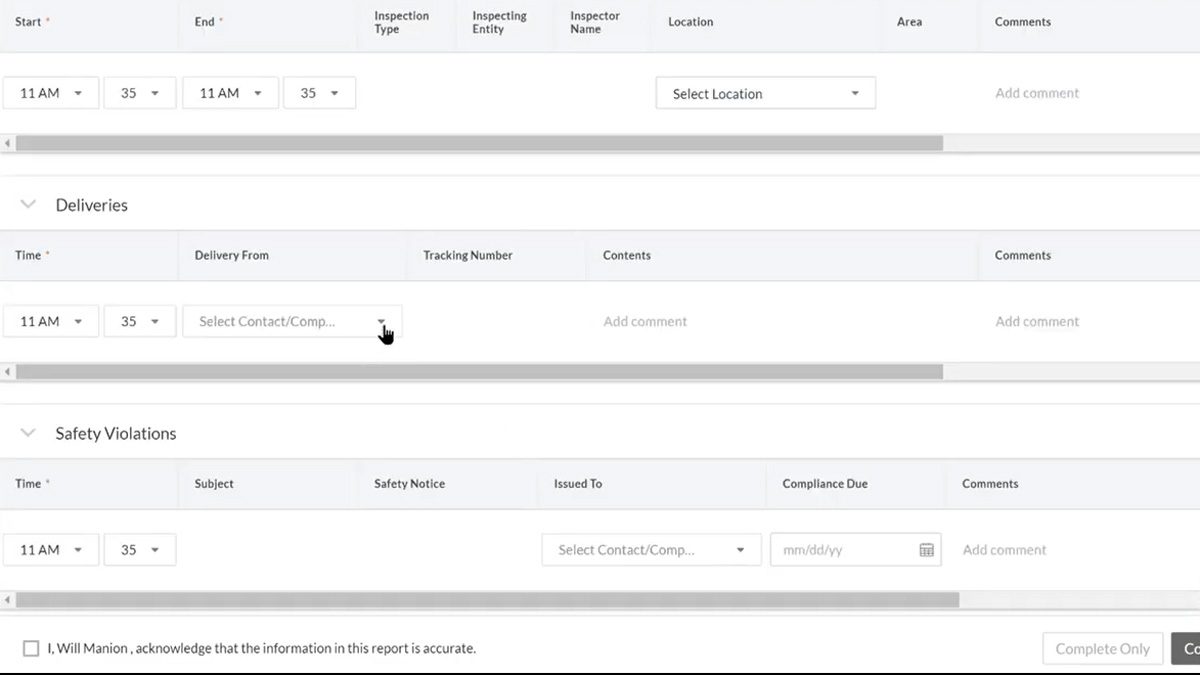Click the Complete Only button
The height and width of the screenshot is (675, 1200).
(1102, 648)
